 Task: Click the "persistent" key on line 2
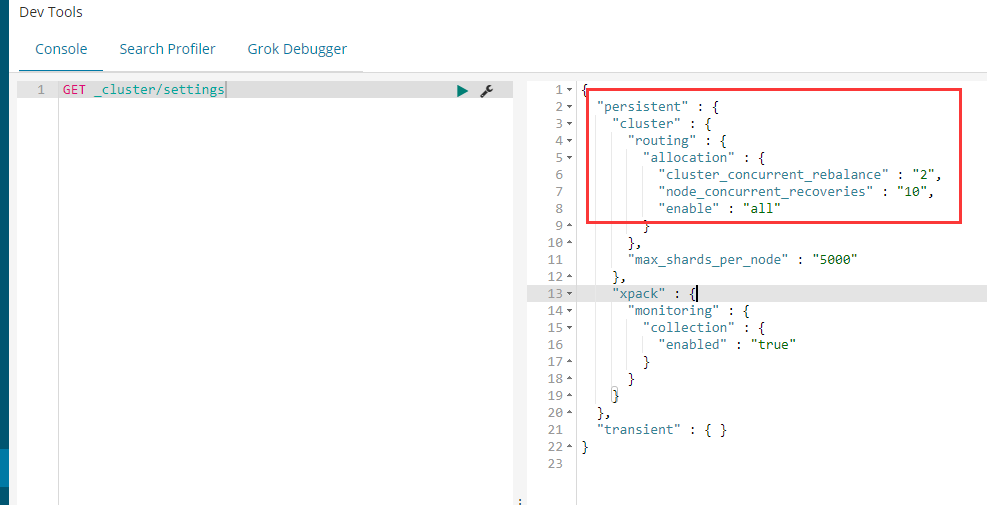click(x=643, y=107)
